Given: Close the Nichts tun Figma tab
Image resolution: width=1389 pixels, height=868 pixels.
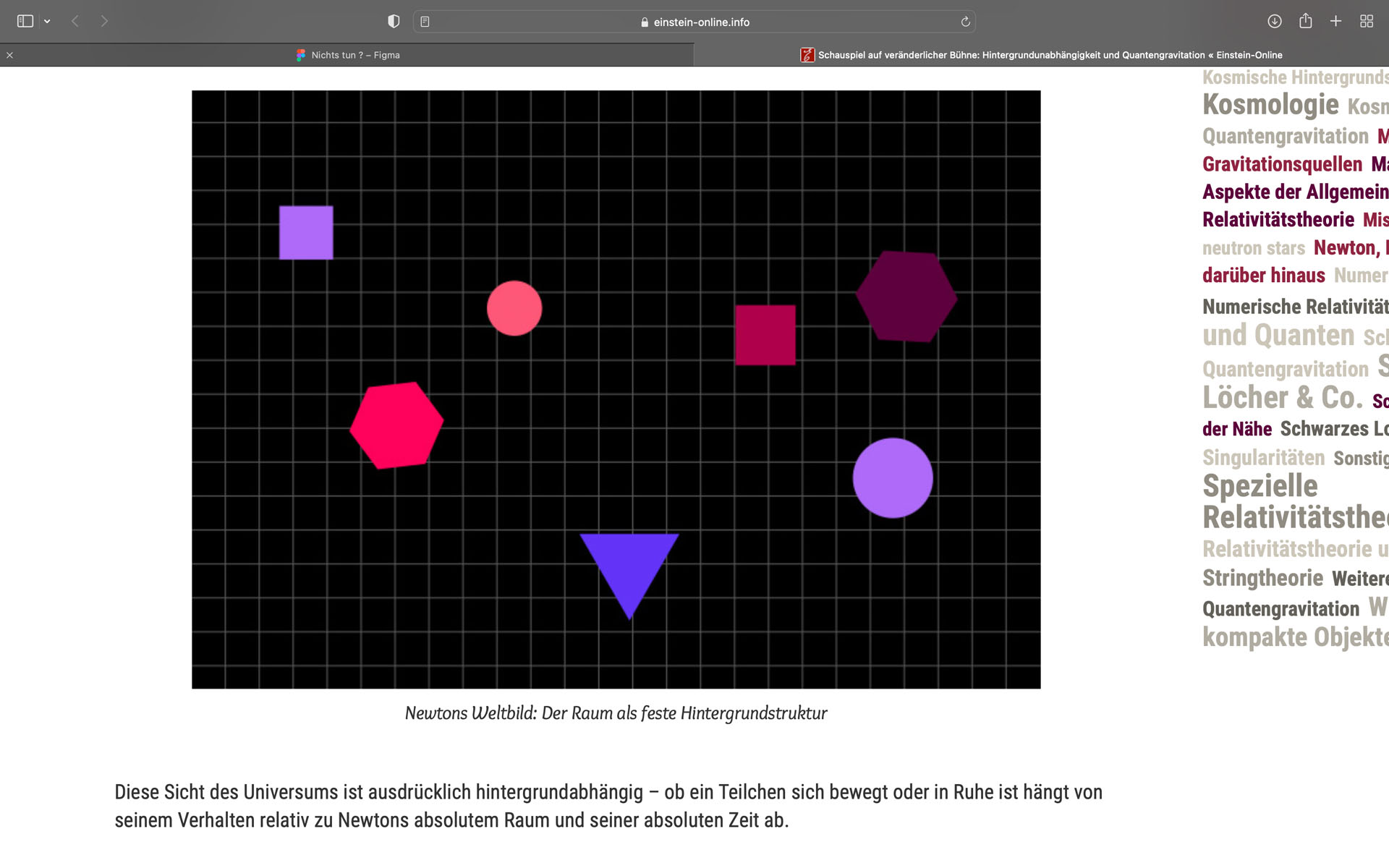Looking at the screenshot, I should tap(9, 55).
